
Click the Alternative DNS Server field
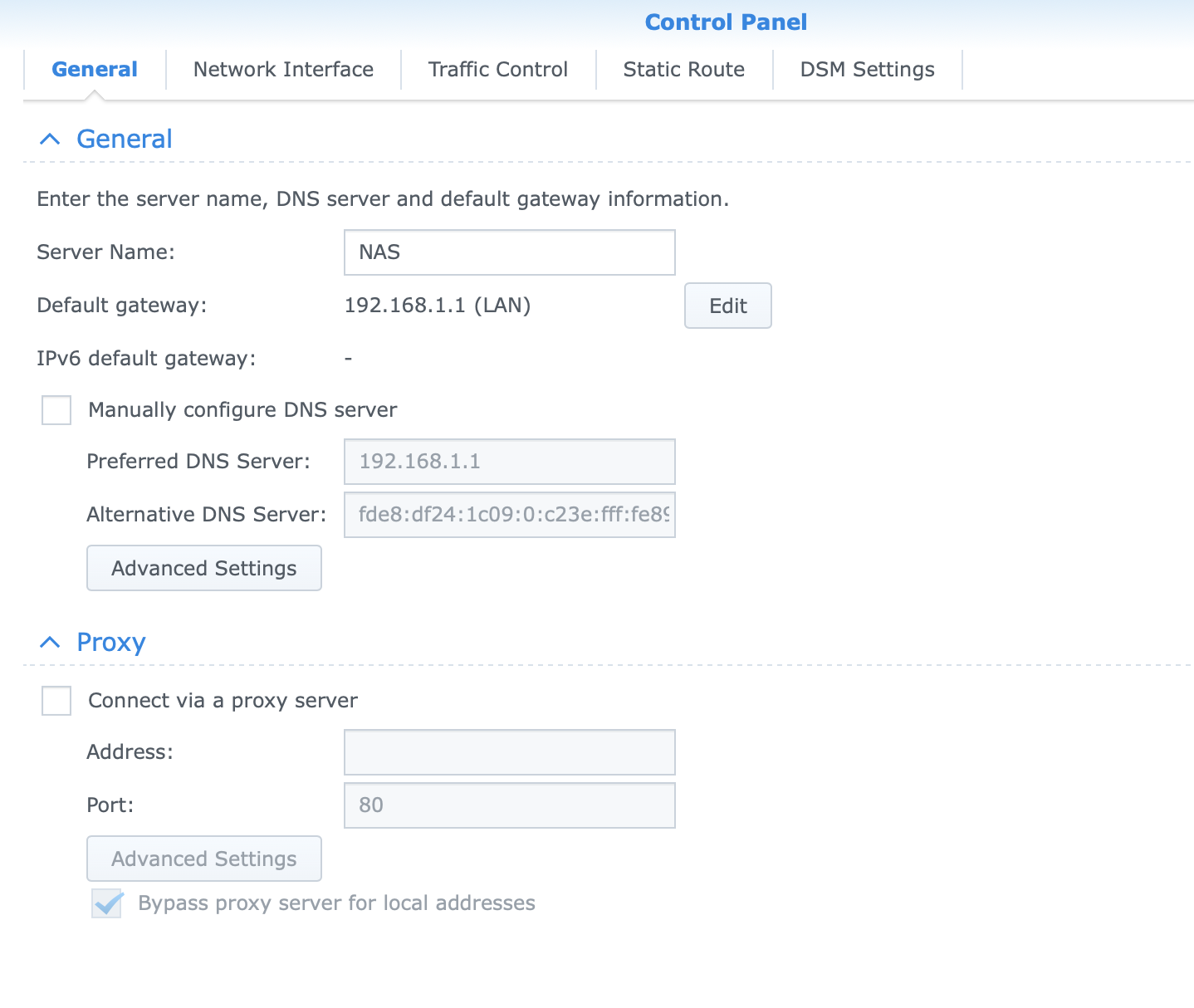click(x=509, y=515)
